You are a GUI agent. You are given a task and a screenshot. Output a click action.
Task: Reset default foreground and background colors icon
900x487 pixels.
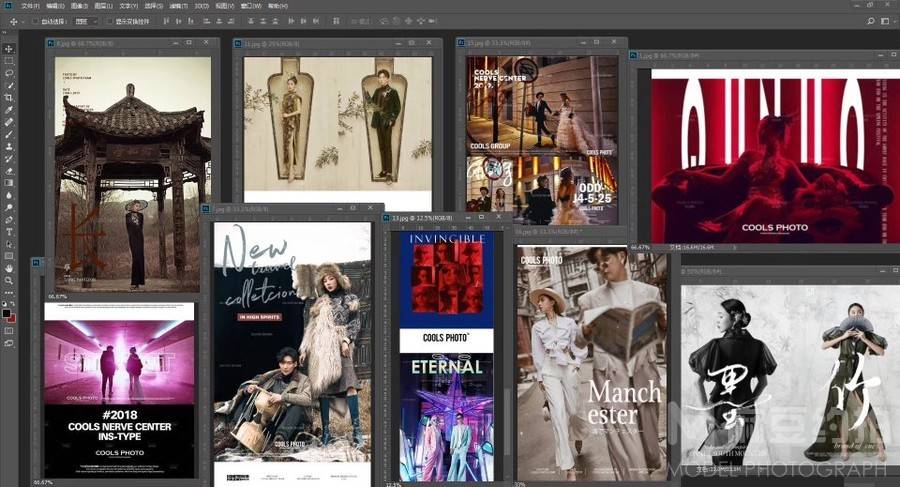point(5,303)
